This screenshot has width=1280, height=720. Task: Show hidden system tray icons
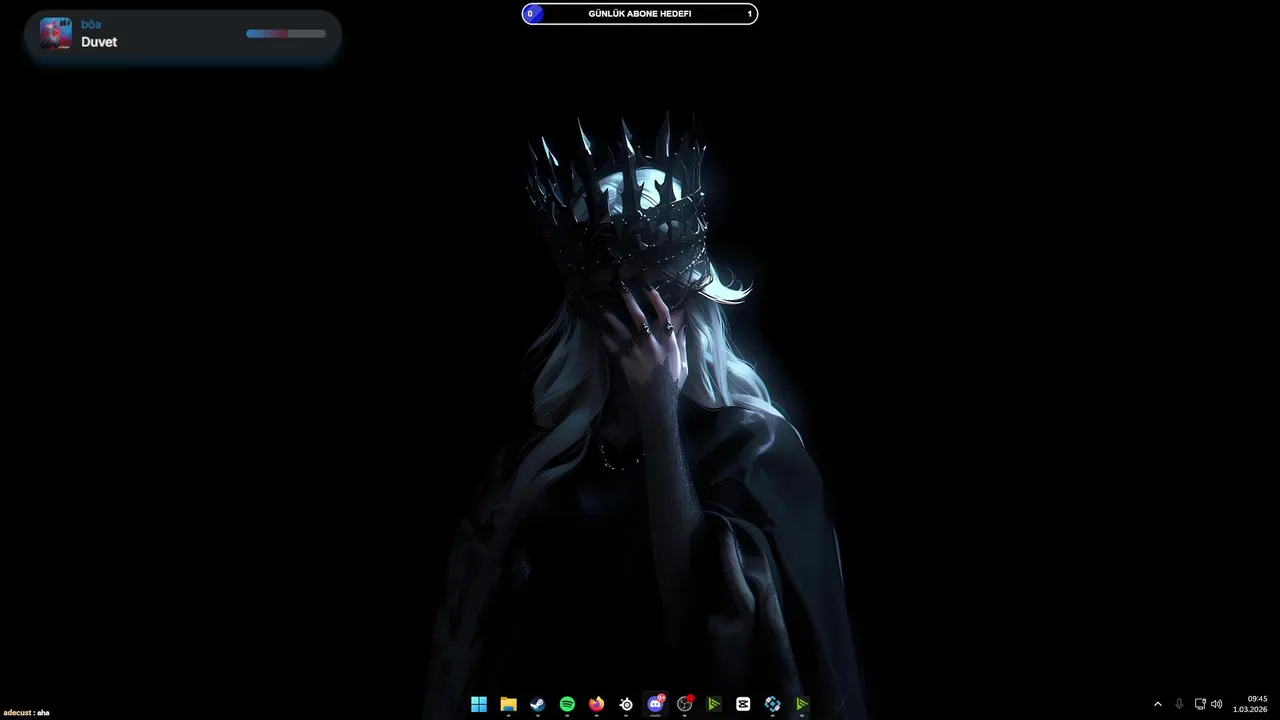point(1158,704)
